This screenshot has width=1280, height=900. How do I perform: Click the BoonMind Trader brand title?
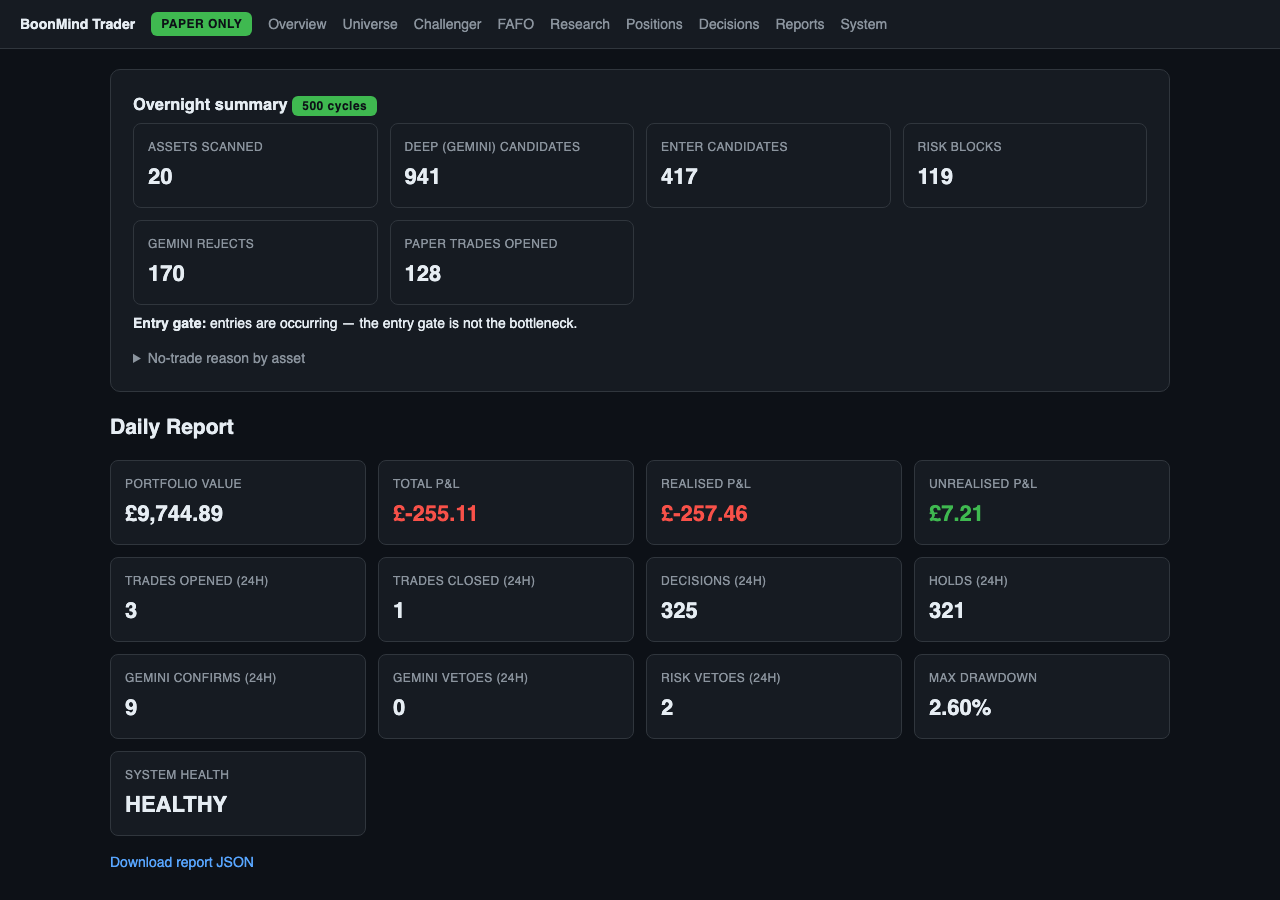[x=77, y=24]
